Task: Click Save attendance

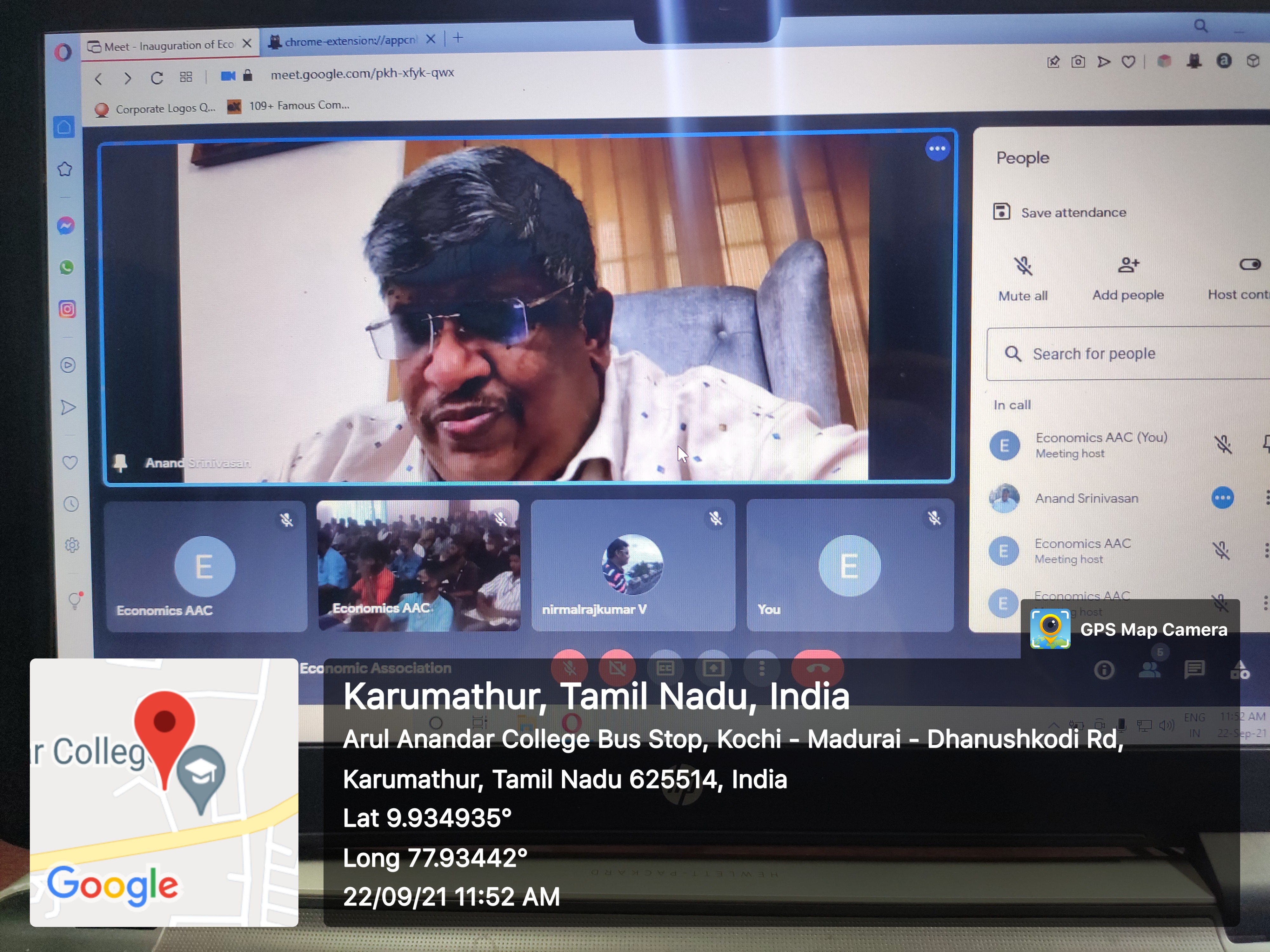Action: [1059, 212]
